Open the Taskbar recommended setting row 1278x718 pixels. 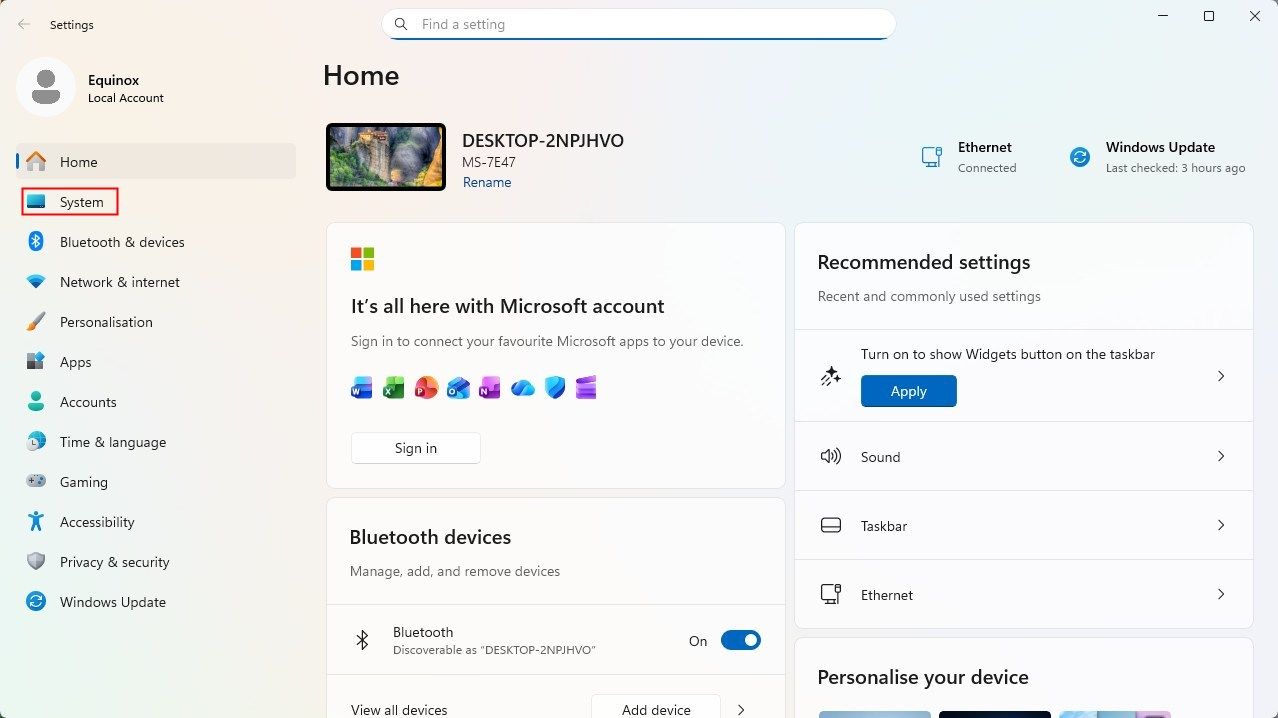[x=1024, y=525]
